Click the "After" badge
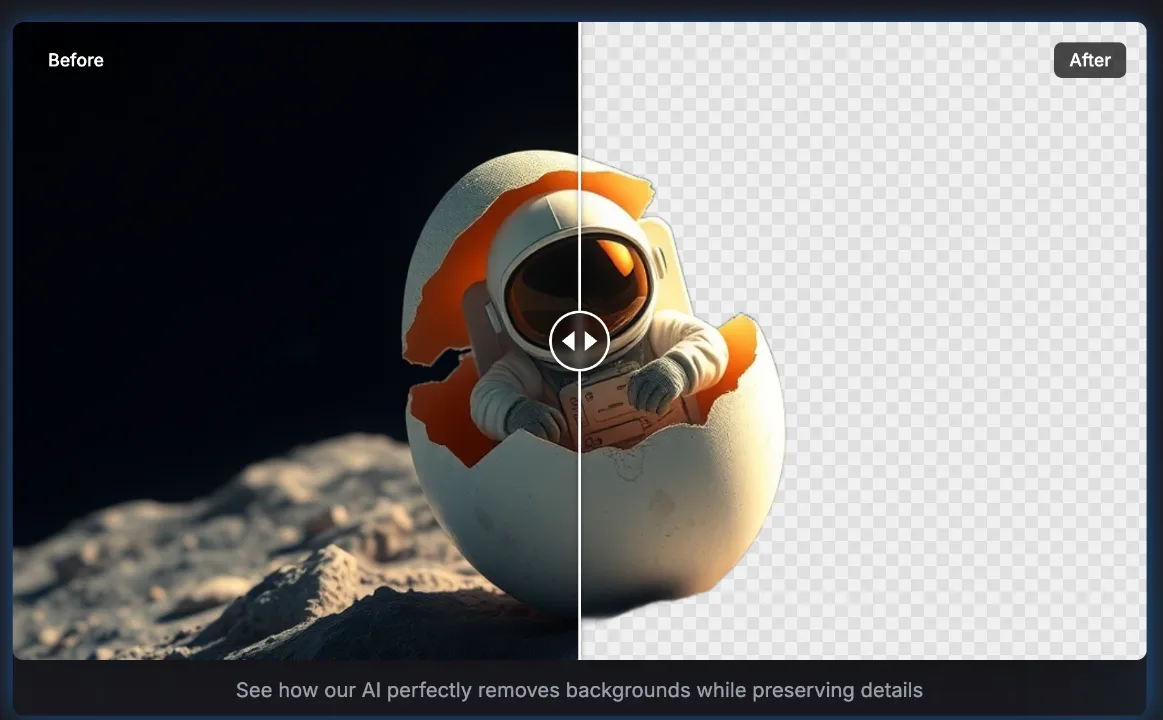1163x720 pixels. click(x=1089, y=60)
